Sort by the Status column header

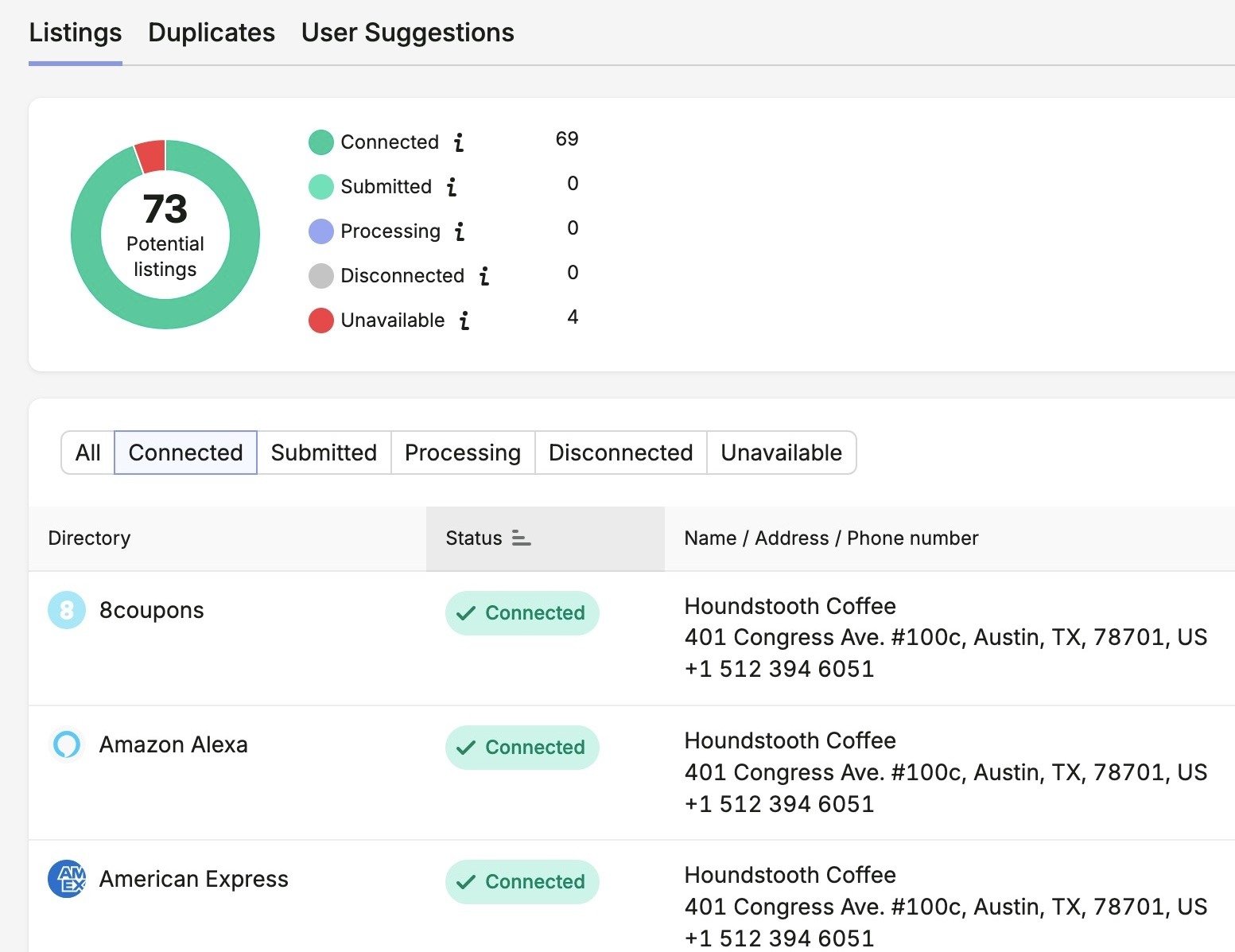coord(545,538)
